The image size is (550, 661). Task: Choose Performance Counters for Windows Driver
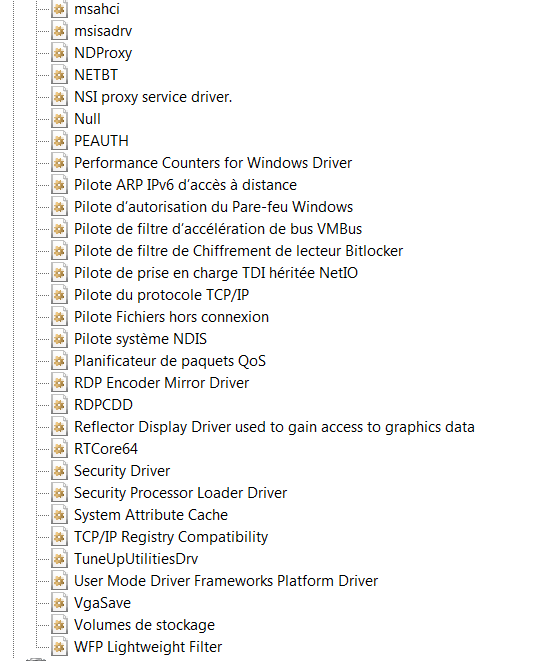click(x=213, y=163)
